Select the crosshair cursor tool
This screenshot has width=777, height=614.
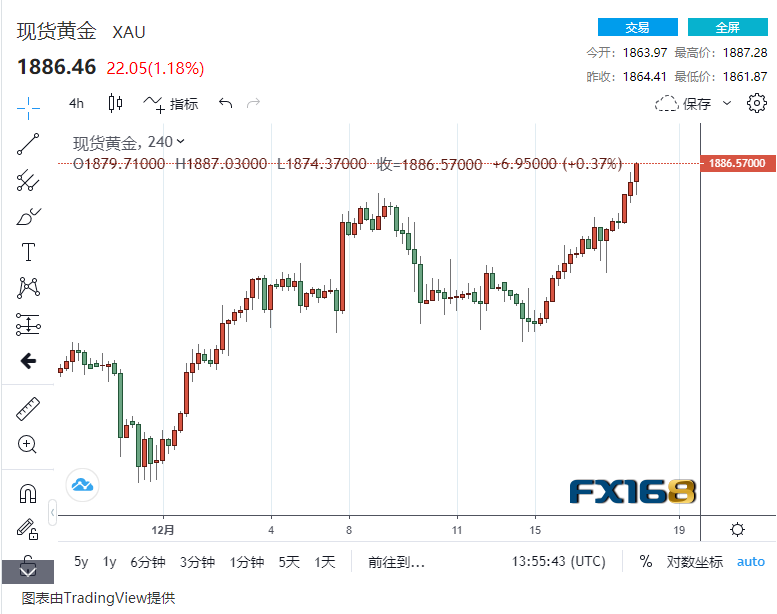point(28,105)
